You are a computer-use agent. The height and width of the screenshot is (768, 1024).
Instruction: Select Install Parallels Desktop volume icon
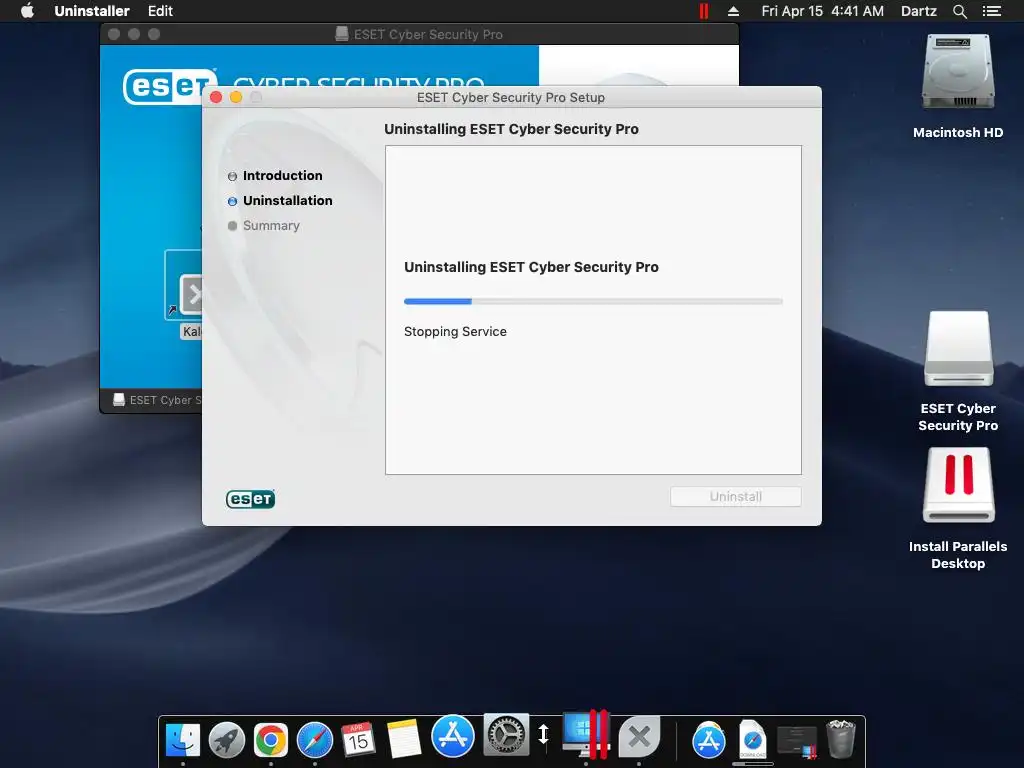[958, 485]
